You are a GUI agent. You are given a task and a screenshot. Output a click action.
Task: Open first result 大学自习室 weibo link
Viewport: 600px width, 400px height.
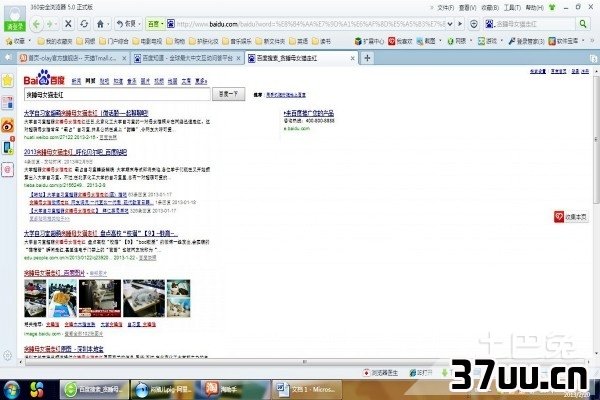click(x=86, y=113)
